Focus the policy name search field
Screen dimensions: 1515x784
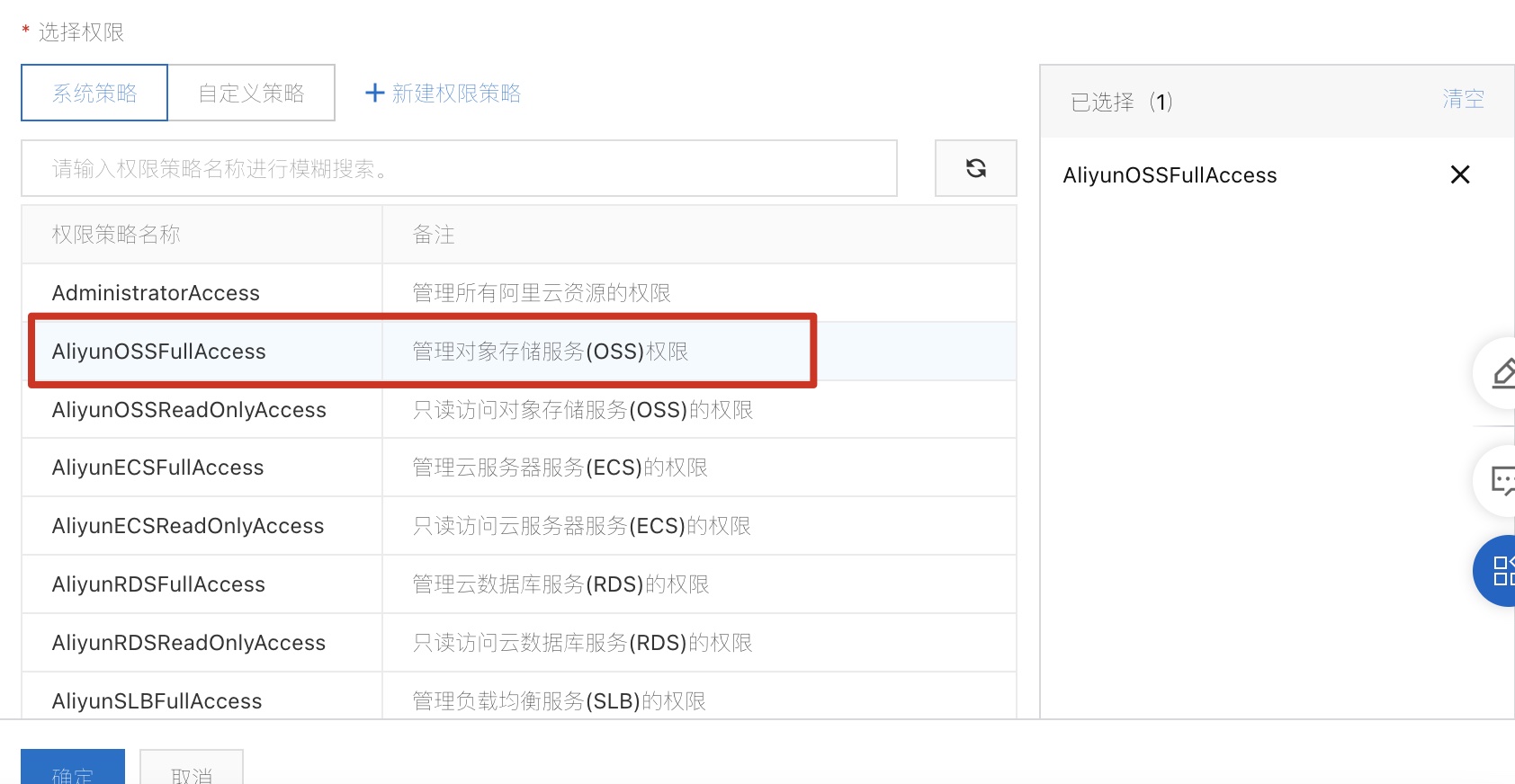(459, 168)
